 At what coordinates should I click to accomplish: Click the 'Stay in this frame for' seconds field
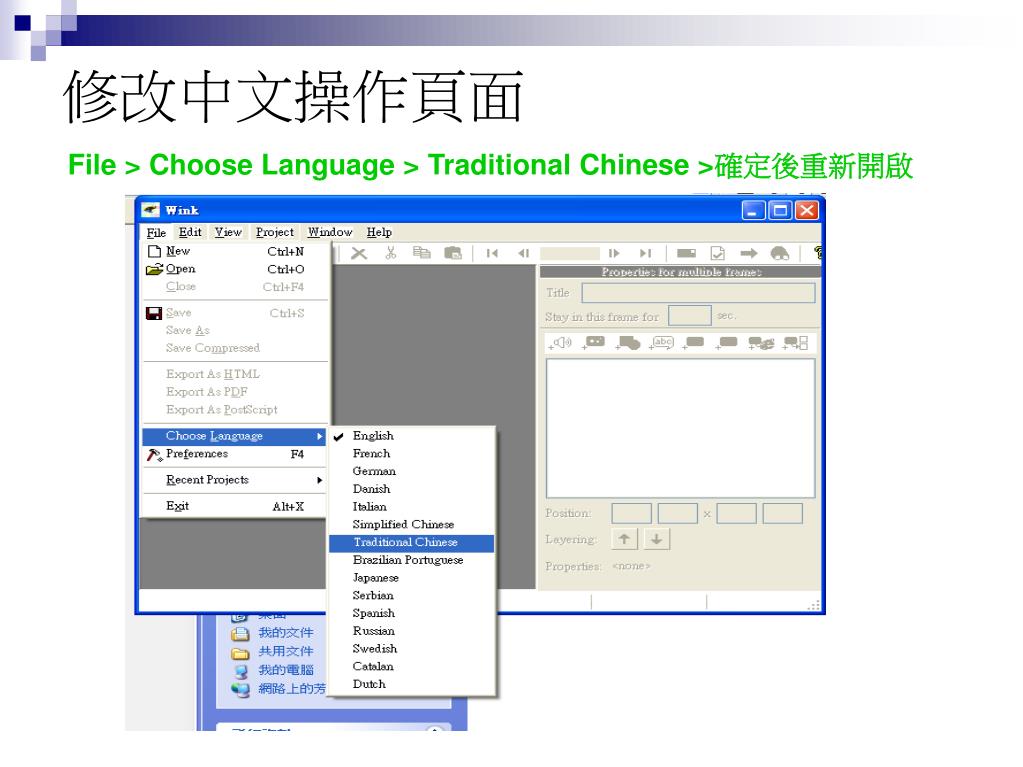(x=690, y=316)
